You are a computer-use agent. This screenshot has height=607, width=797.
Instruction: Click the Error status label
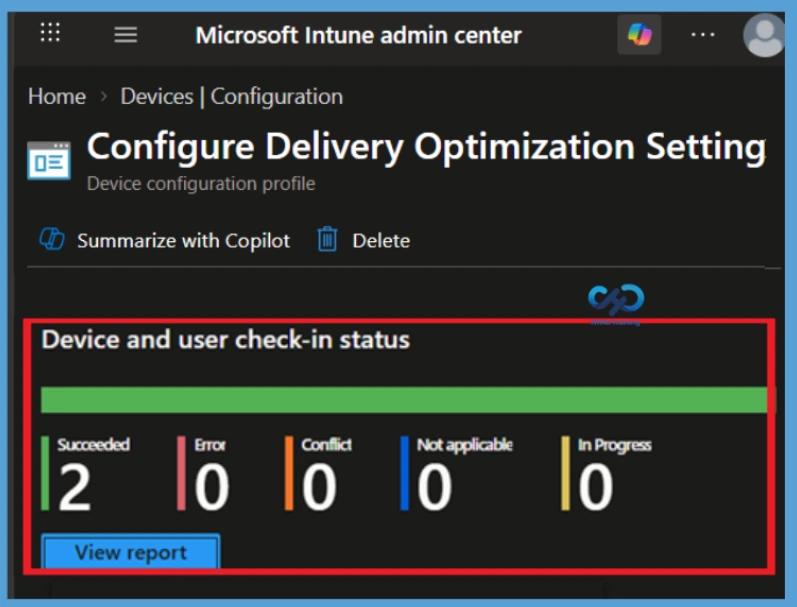pos(210,445)
